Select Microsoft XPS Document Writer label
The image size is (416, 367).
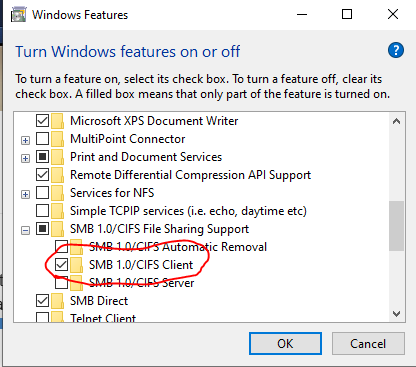(154, 121)
